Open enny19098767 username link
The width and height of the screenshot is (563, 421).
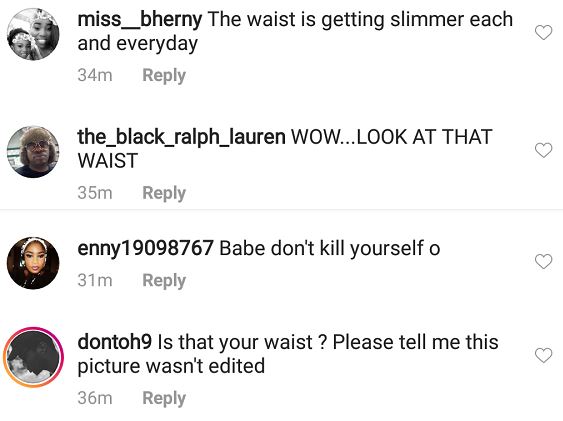[x=145, y=248]
